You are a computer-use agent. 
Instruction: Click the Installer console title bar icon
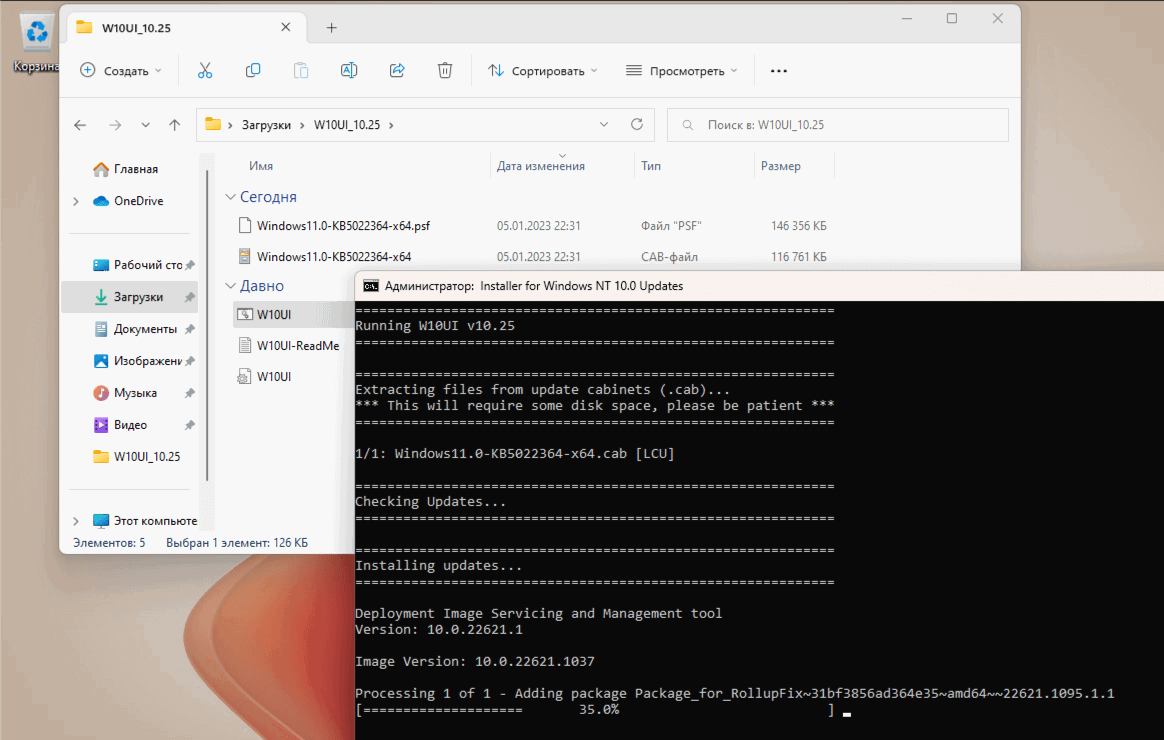coord(370,286)
